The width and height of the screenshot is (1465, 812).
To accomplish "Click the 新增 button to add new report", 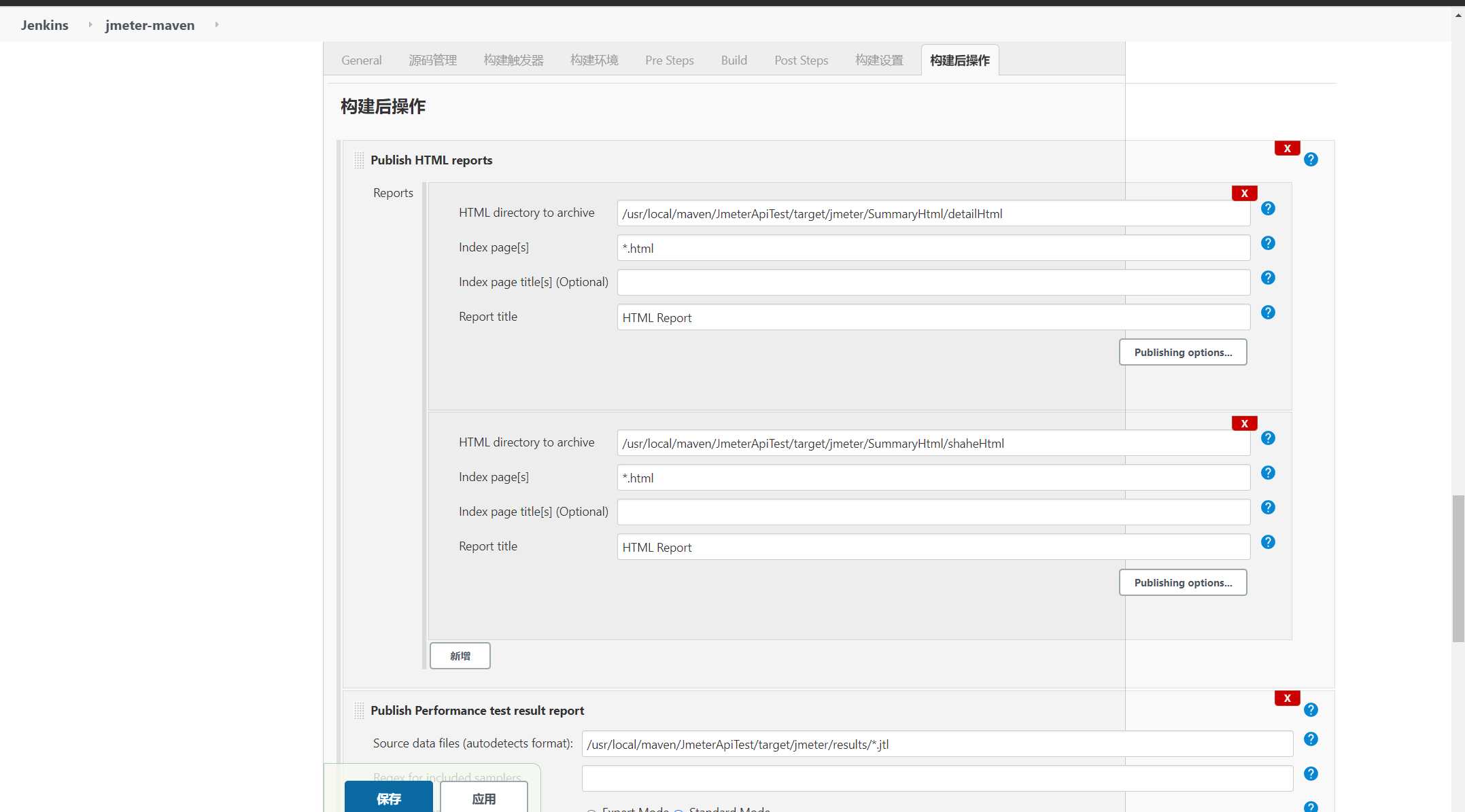I will point(459,655).
